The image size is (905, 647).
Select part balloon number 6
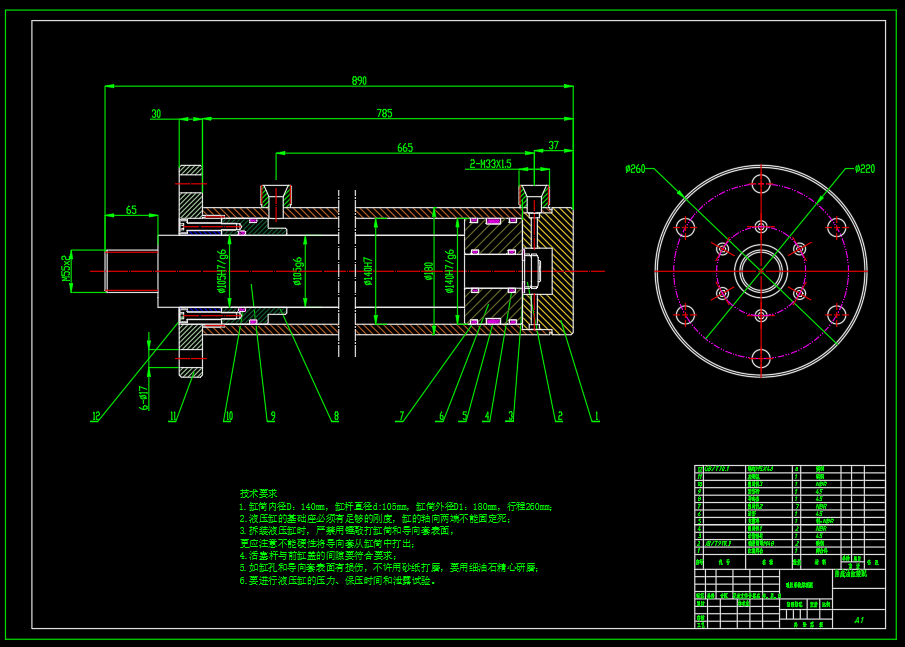pos(442,416)
